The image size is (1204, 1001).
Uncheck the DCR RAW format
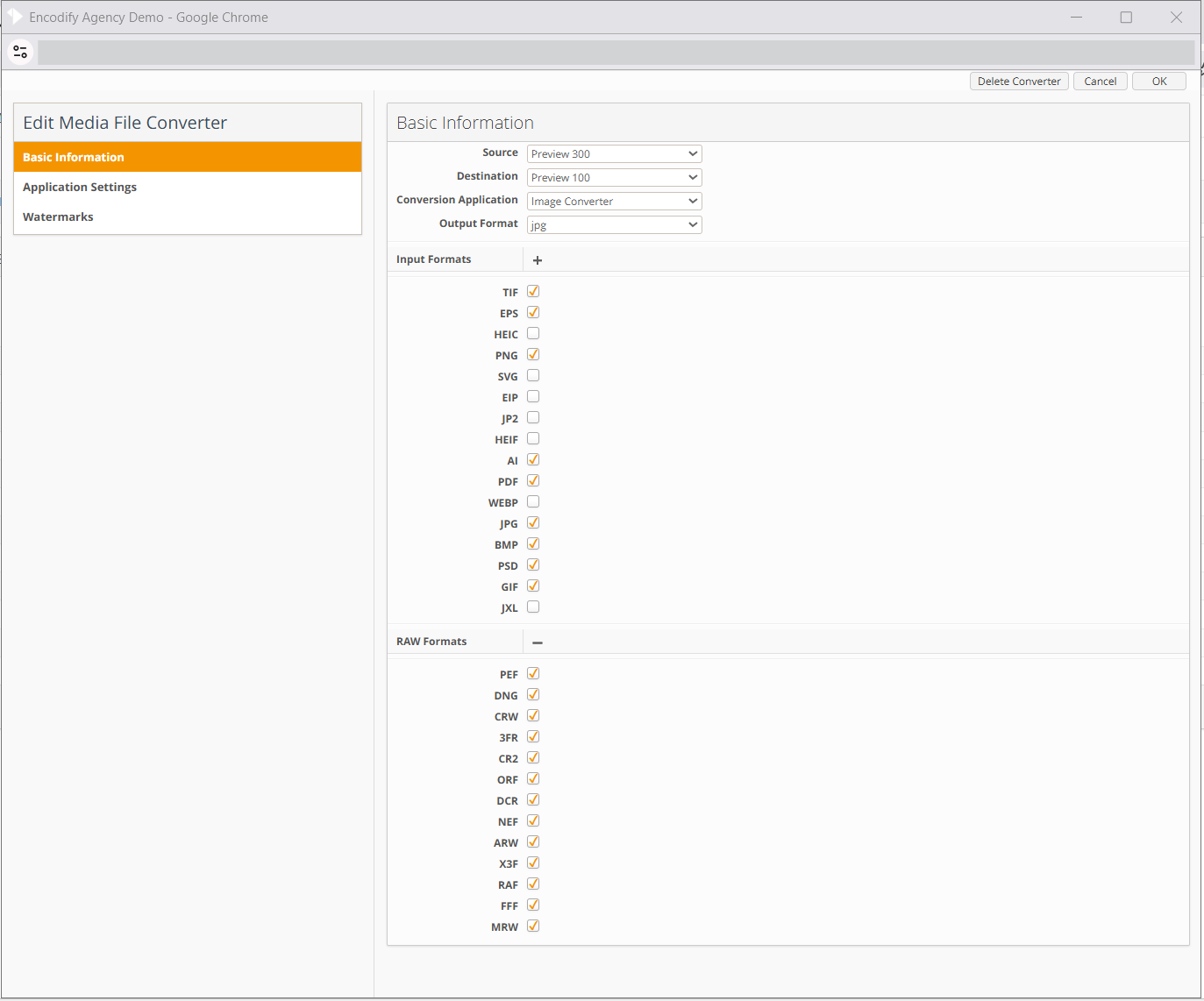(x=533, y=799)
